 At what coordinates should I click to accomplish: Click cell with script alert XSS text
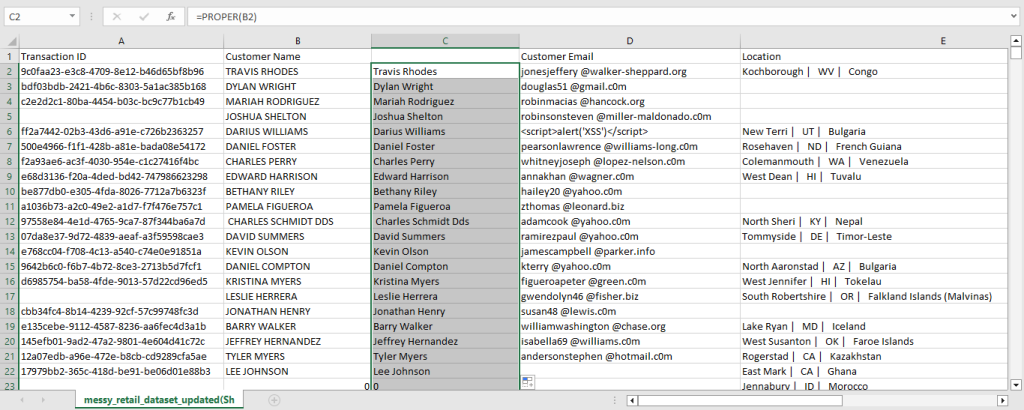[630, 131]
